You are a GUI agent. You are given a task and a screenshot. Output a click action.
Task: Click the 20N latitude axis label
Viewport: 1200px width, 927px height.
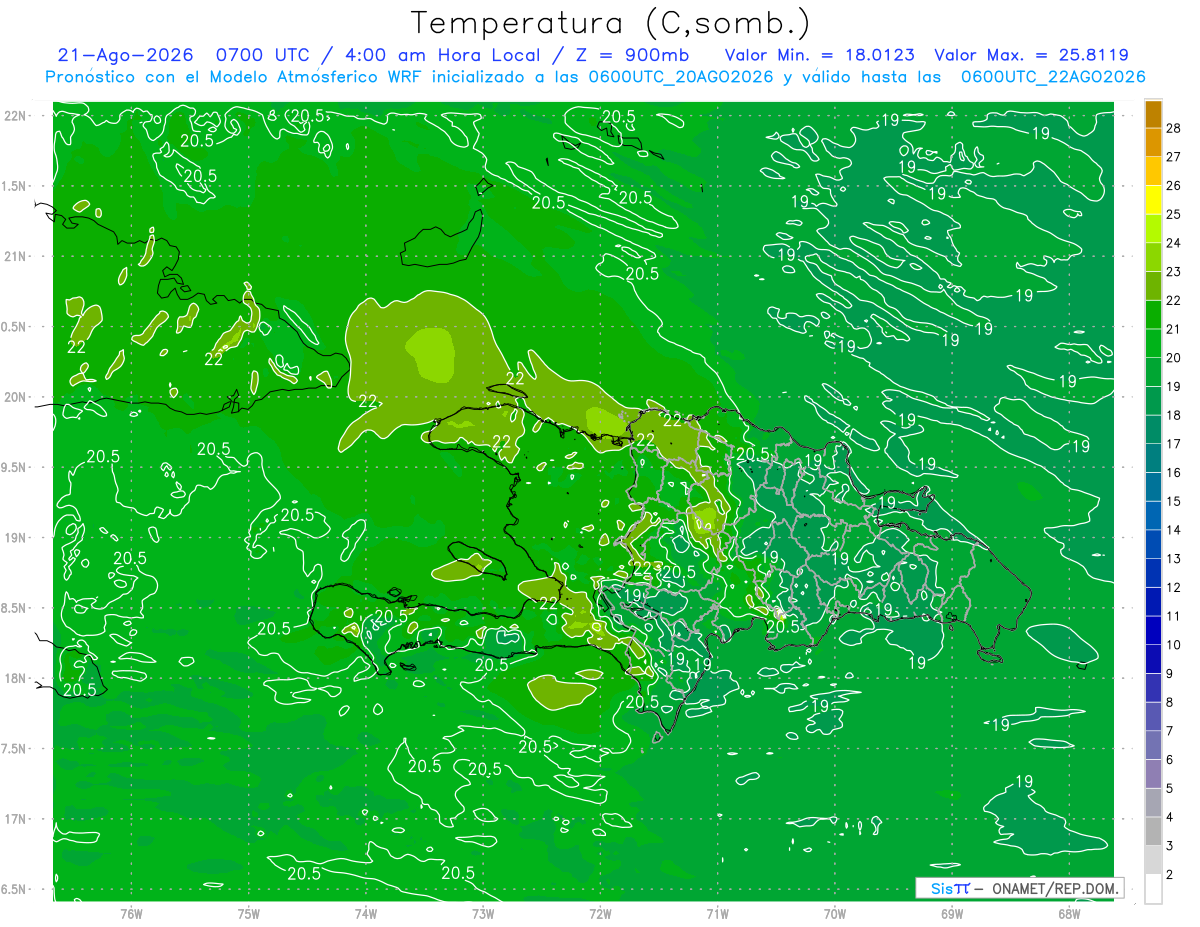(x=16, y=397)
